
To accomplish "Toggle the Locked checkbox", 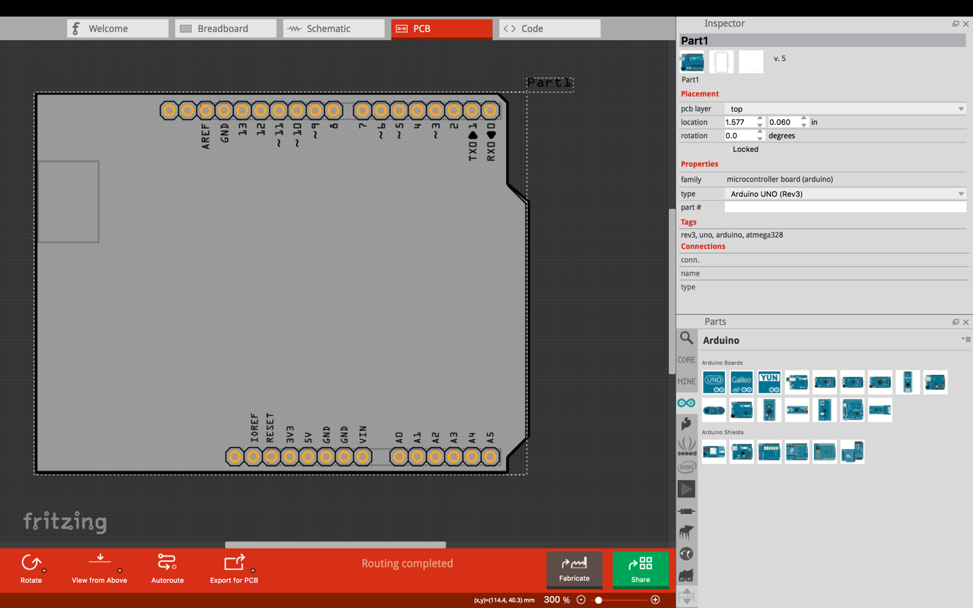I will pyautogui.click(x=727, y=149).
